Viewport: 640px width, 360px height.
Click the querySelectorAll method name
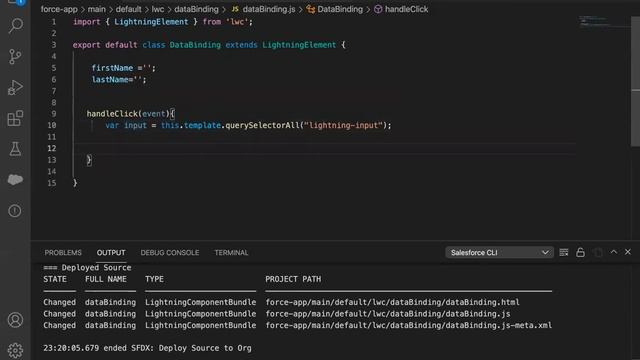262,125
